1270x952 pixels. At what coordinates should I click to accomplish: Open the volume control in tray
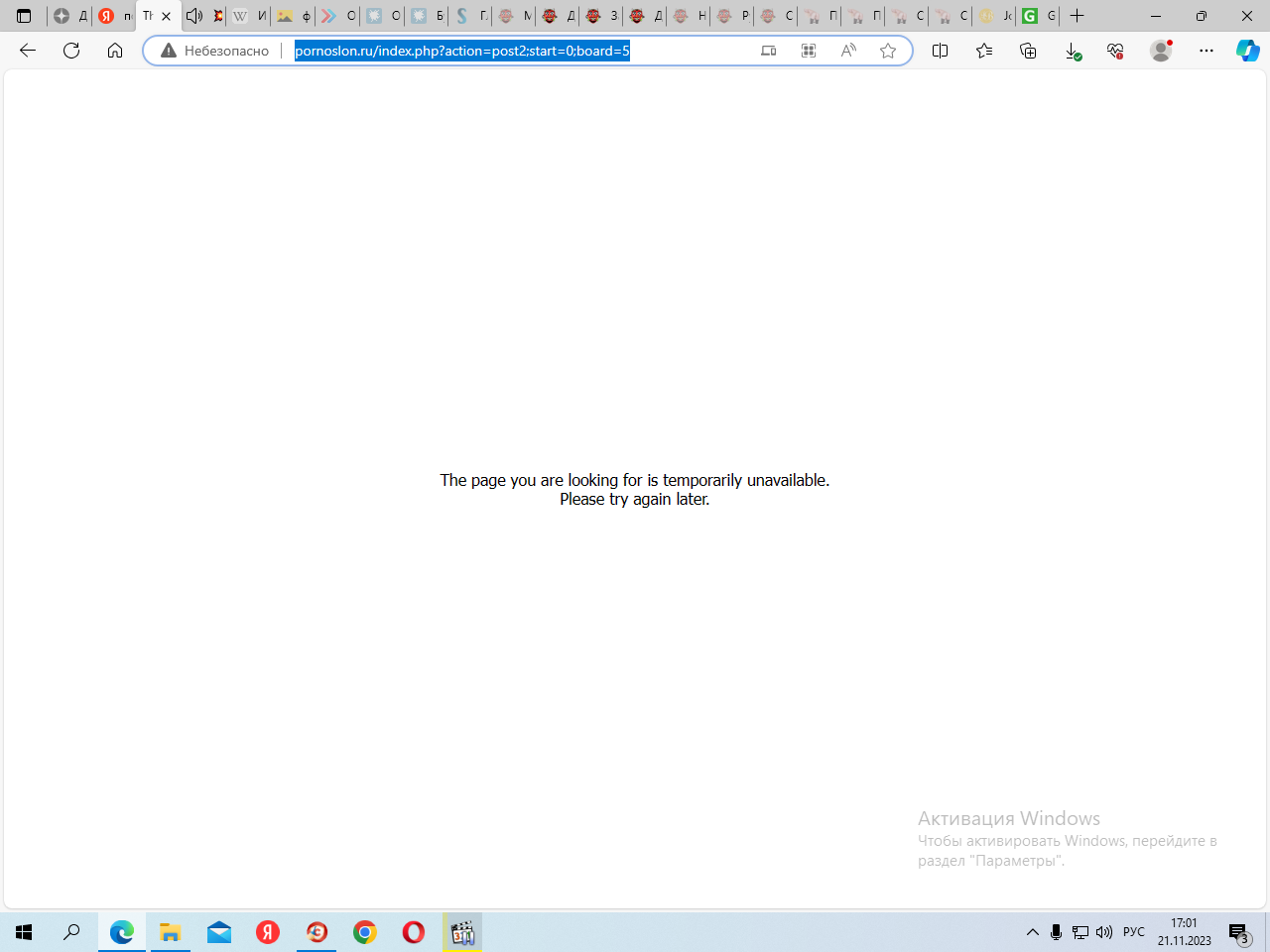(1104, 932)
